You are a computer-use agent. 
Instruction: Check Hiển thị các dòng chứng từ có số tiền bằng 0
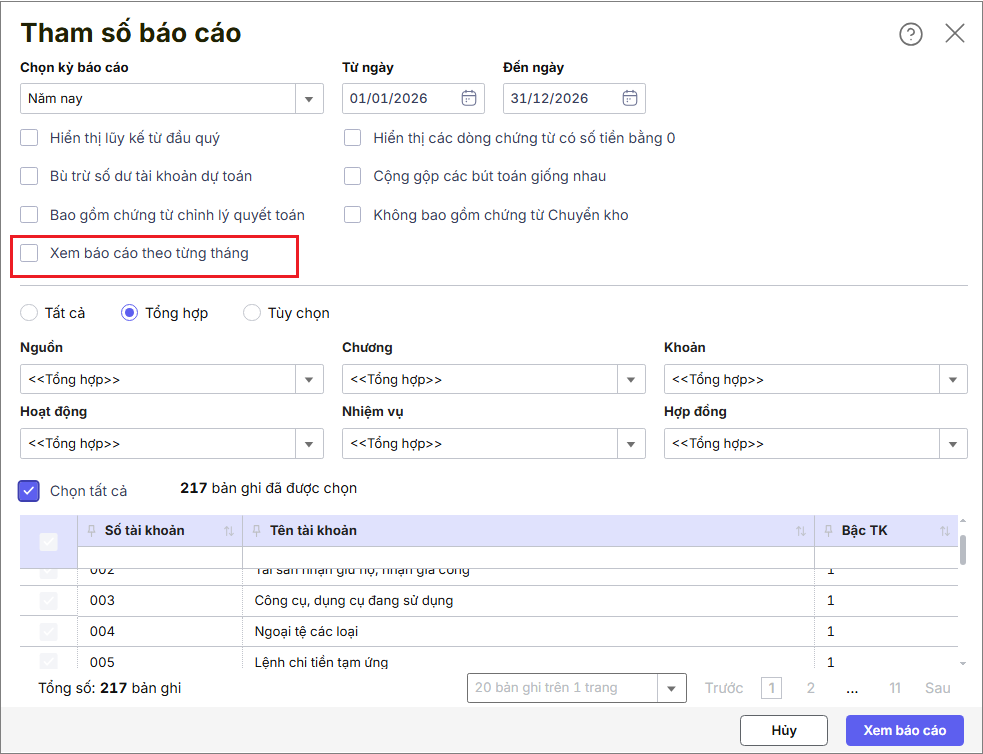(x=353, y=138)
